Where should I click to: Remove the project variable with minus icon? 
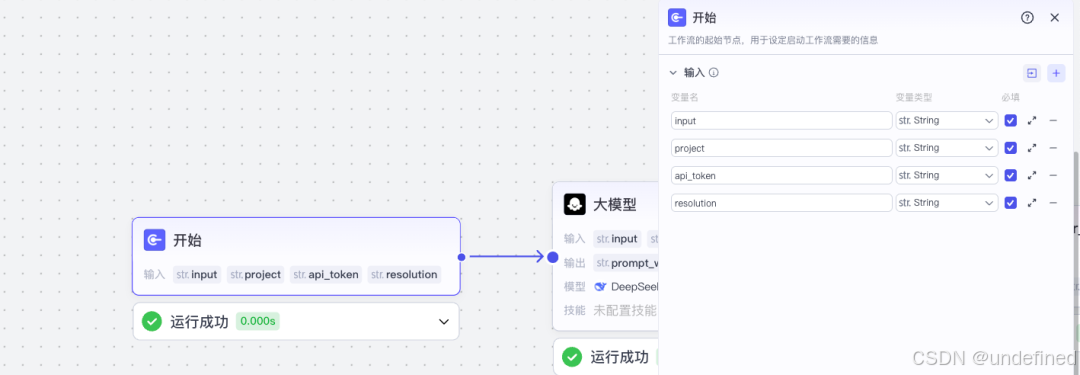coord(1053,148)
